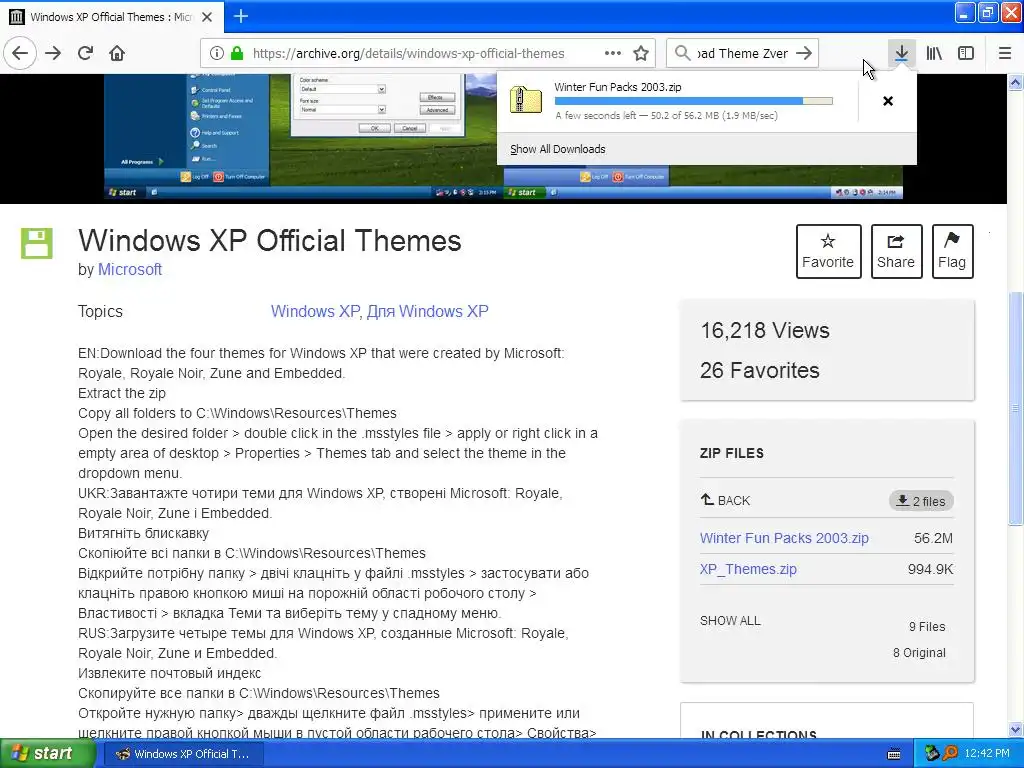Open the Windows XP topic link
This screenshot has width=1024, height=768.
(x=315, y=312)
